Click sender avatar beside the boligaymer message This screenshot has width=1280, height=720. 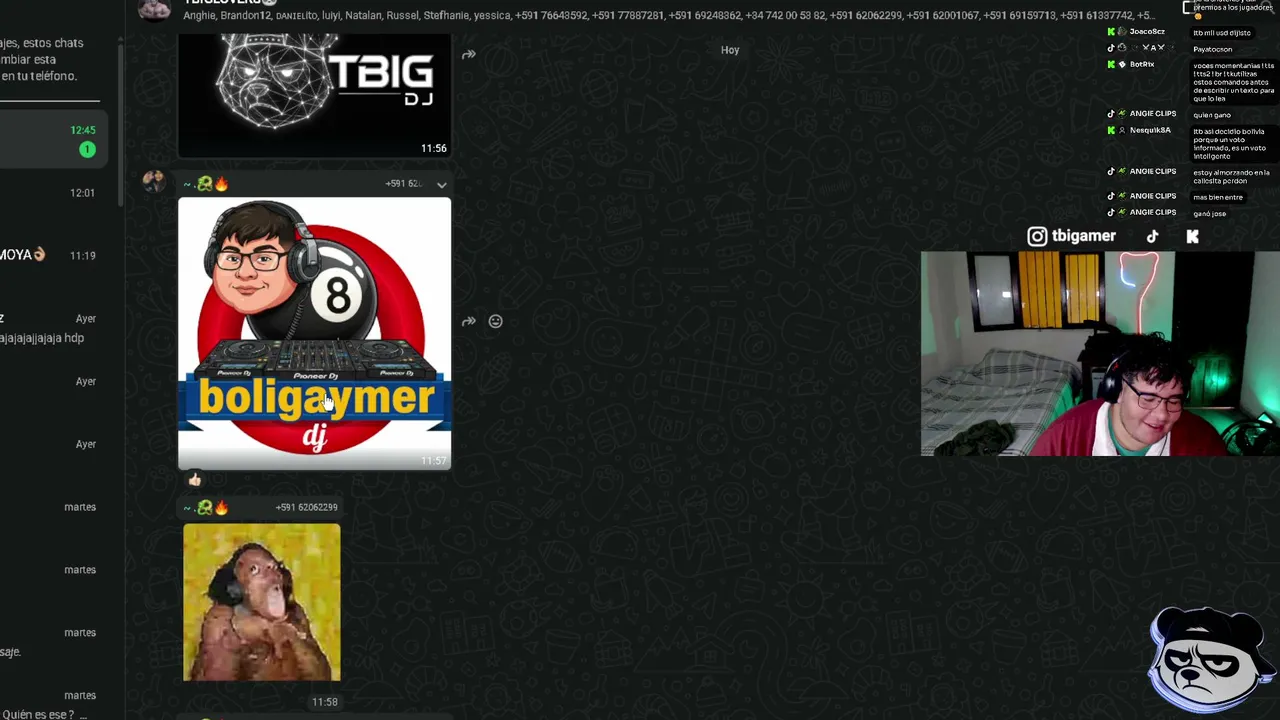154,181
